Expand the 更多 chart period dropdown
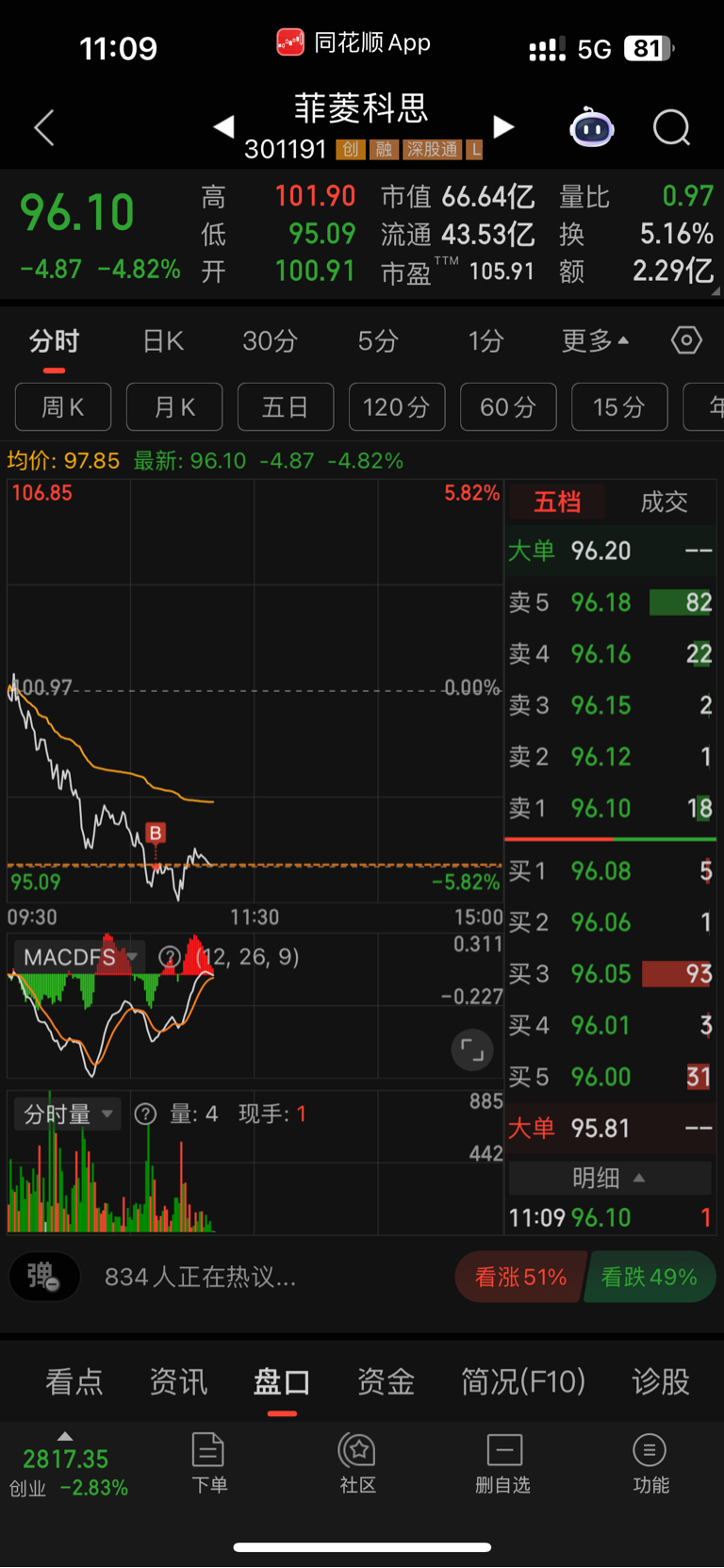Screen dimensions: 724x1568 [x=596, y=340]
